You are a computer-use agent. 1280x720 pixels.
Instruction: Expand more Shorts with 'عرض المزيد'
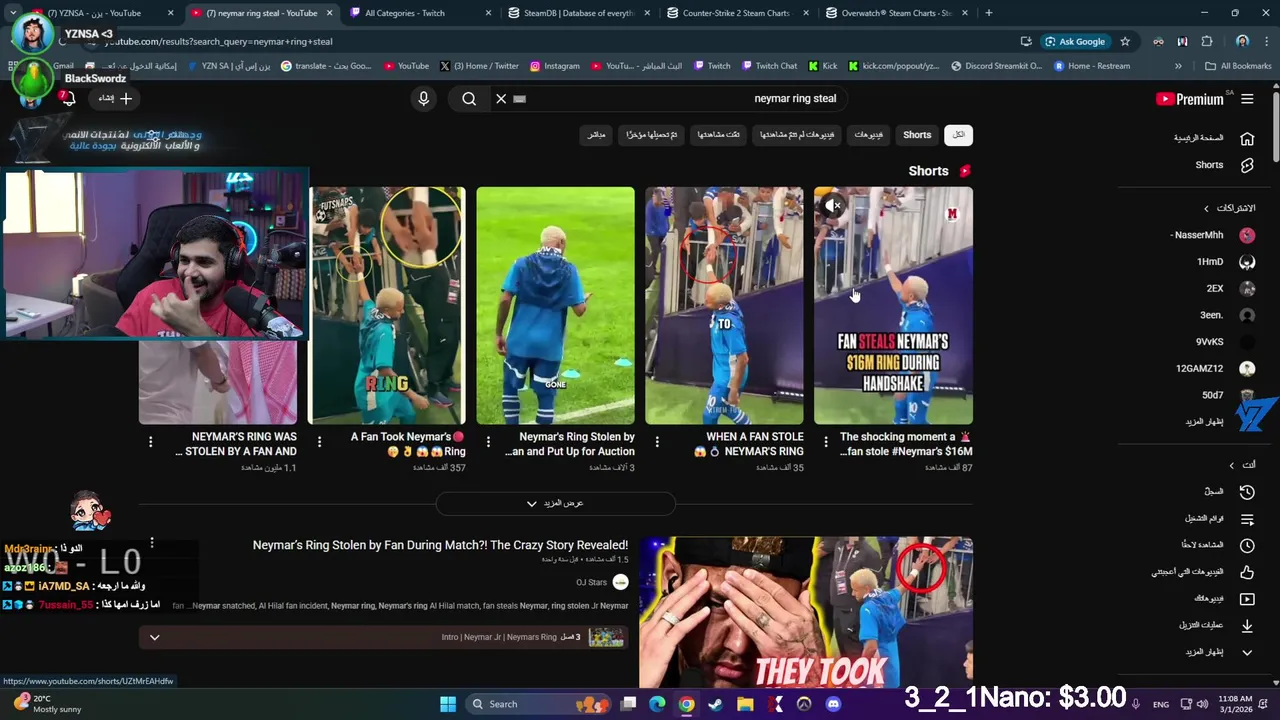point(555,503)
